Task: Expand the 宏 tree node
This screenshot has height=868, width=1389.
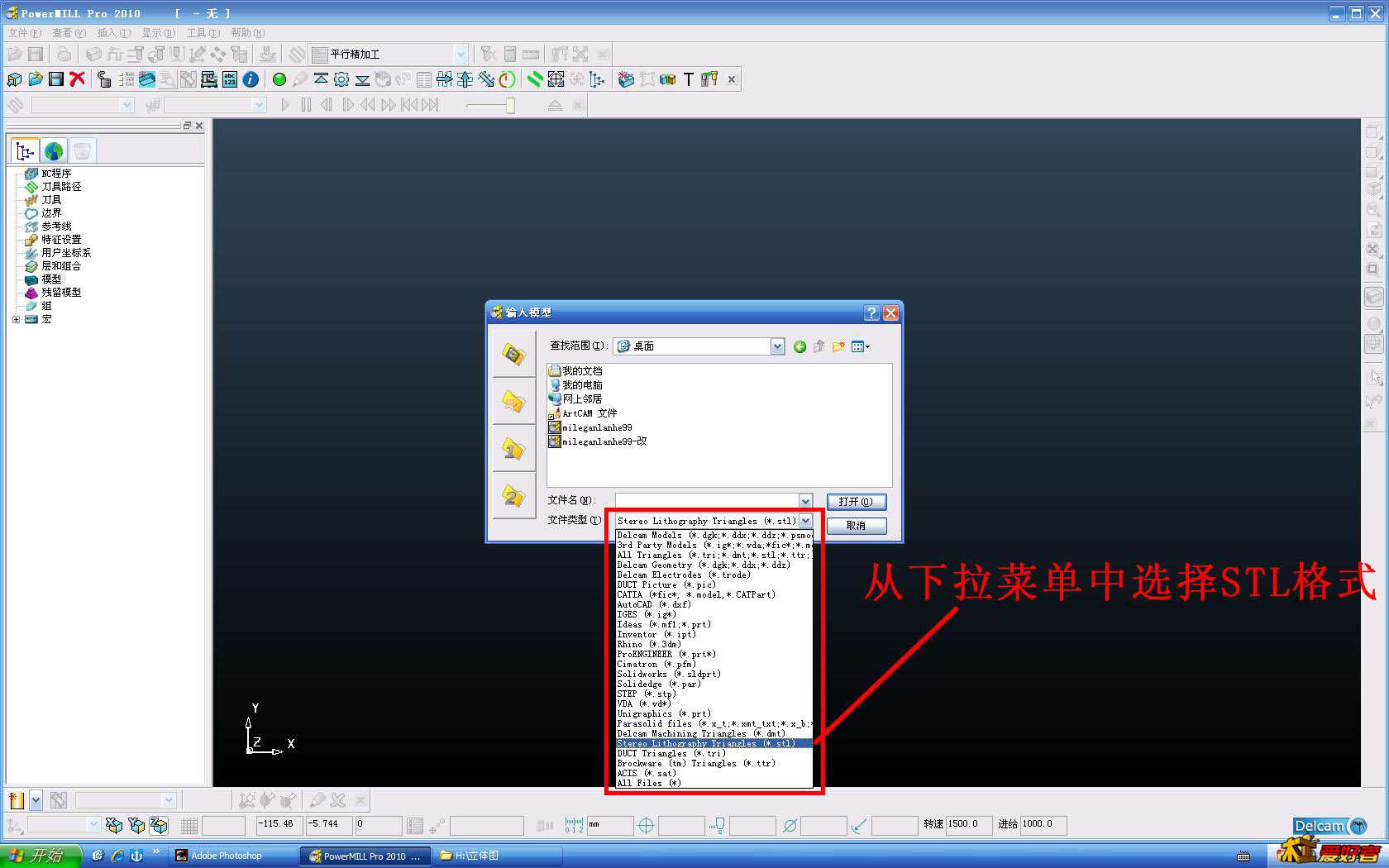Action: pos(16,319)
